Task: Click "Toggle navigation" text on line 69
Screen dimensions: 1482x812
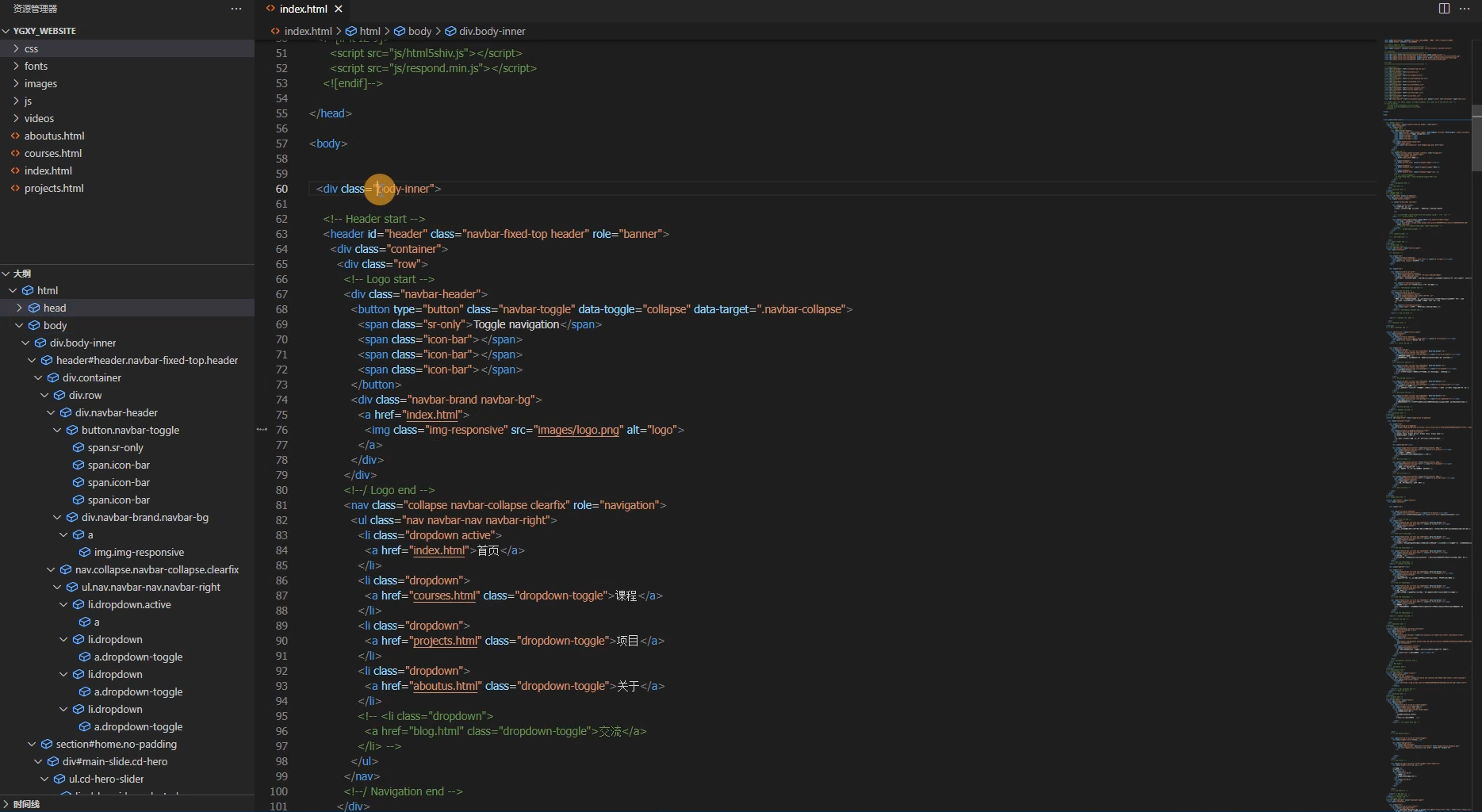Action: [516, 324]
